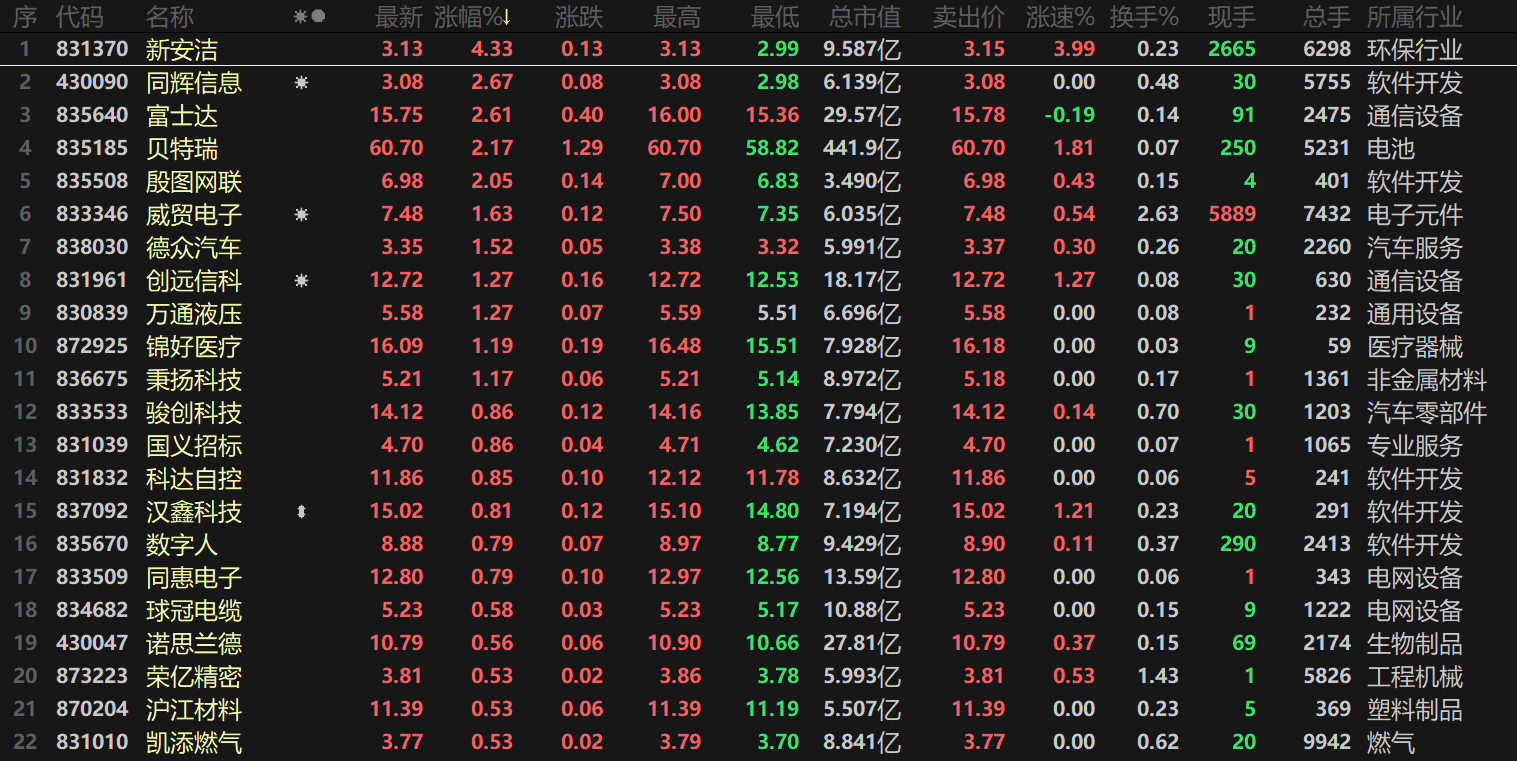Select the 凯添燃气 row name
The image size is (1517, 761).
[194, 743]
